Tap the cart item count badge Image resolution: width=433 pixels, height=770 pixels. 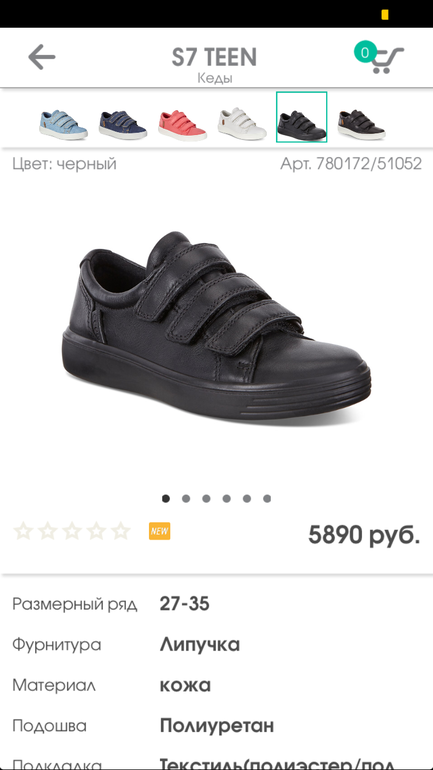365,52
